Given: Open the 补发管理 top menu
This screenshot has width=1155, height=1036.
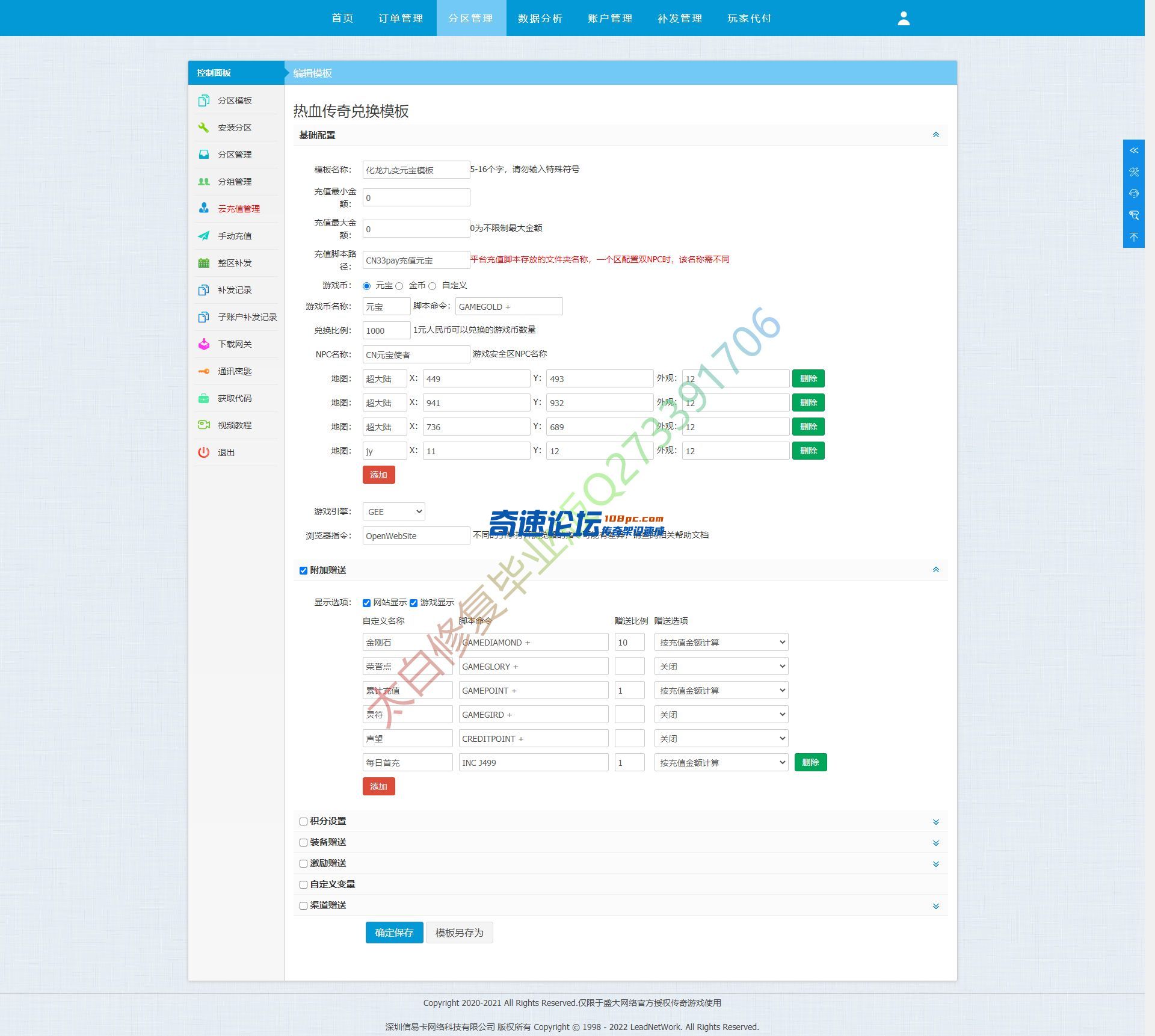Looking at the screenshot, I should pyautogui.click(x=680, y=18).
